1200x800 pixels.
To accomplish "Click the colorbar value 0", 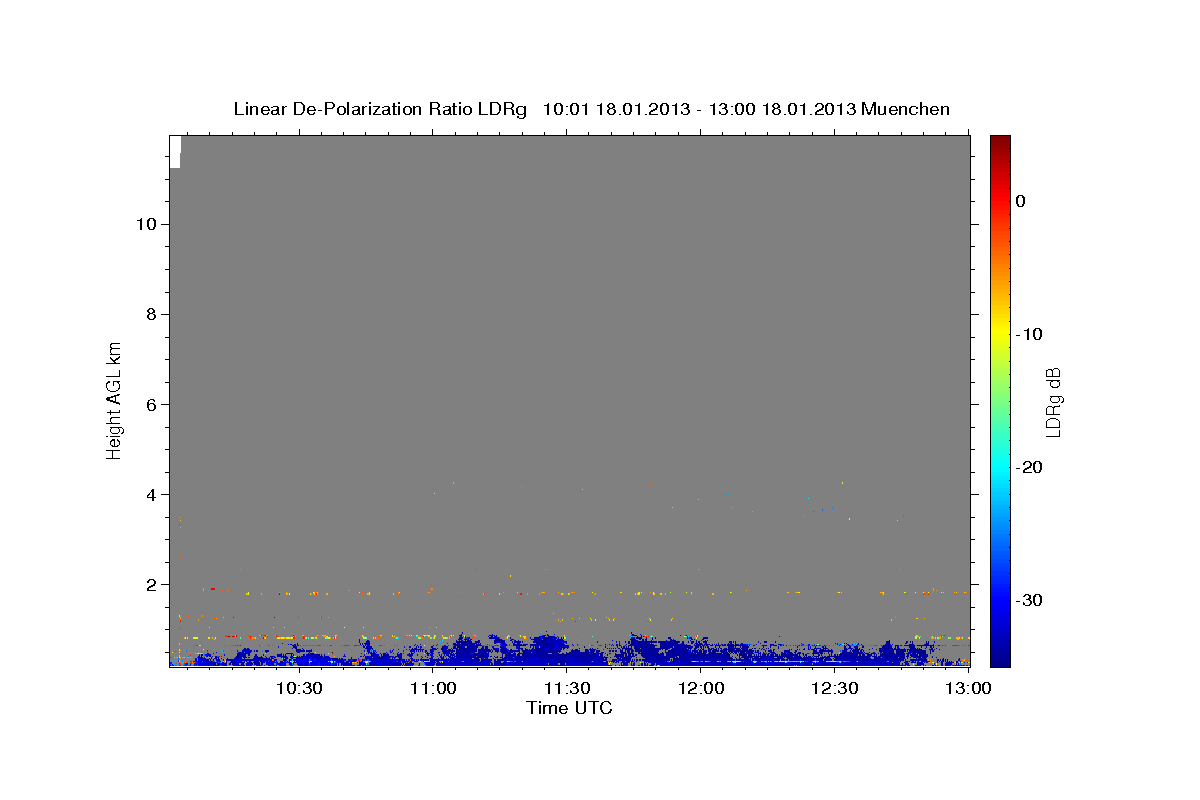I will (1021, 201).
